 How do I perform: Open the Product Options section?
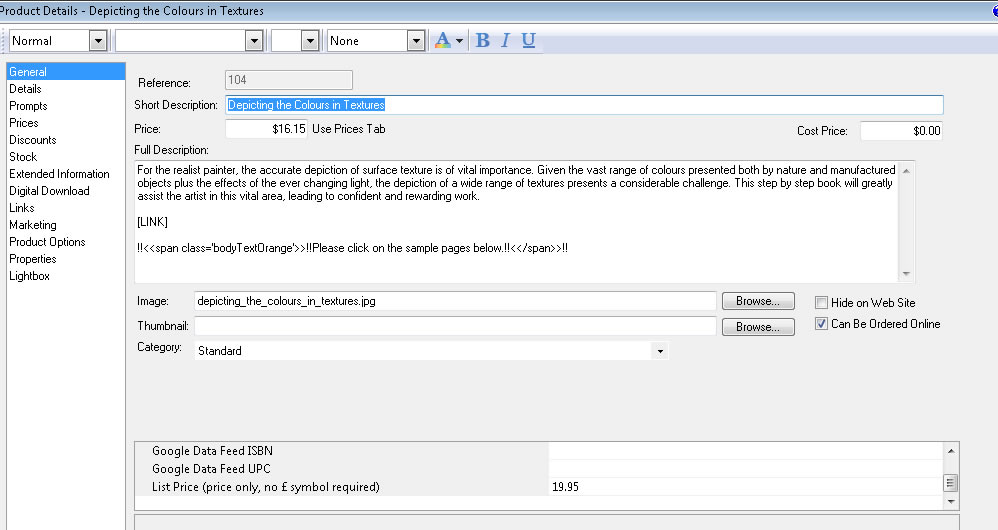coord(47,242)
